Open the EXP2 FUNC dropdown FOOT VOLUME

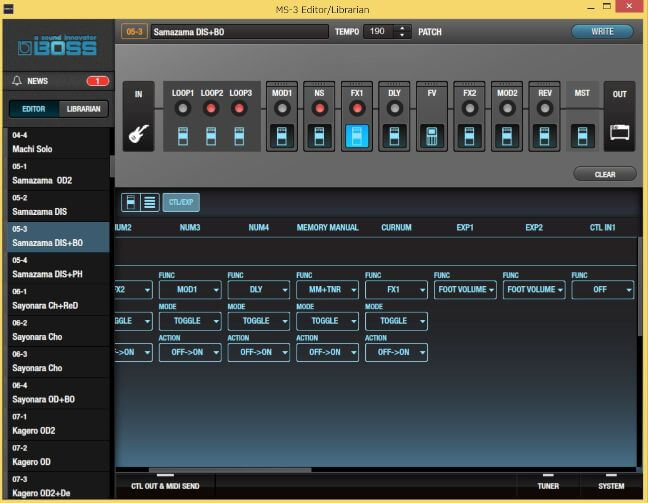point(534,290)
